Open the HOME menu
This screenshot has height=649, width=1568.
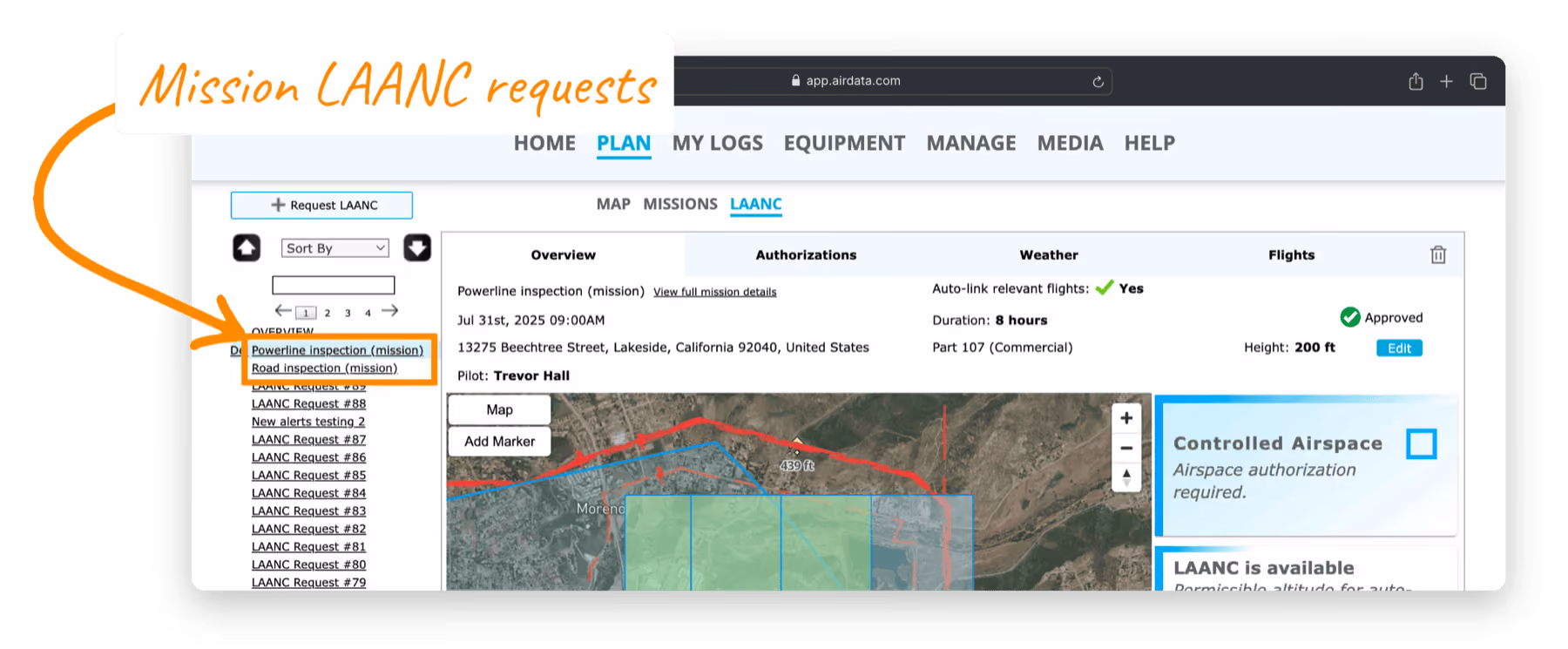[x=544, y=143]
